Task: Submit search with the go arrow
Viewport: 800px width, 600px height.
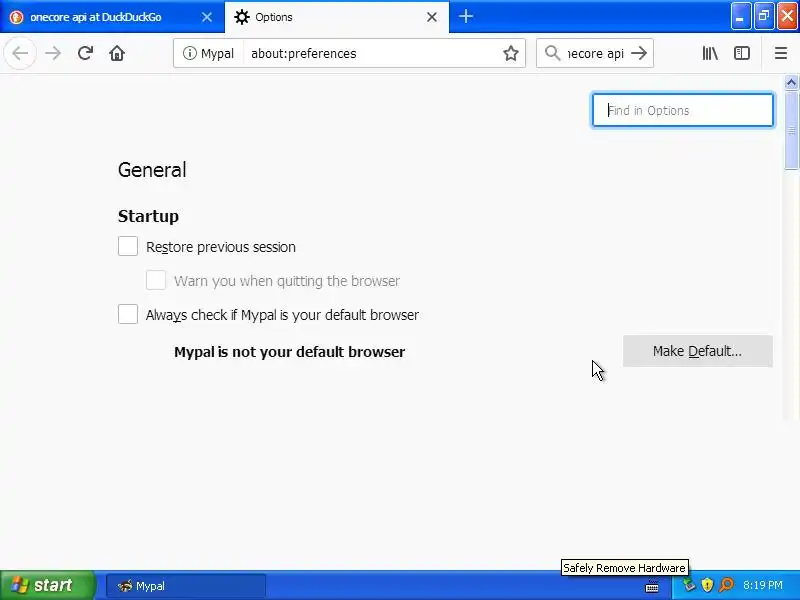Action: coord(639,53)
